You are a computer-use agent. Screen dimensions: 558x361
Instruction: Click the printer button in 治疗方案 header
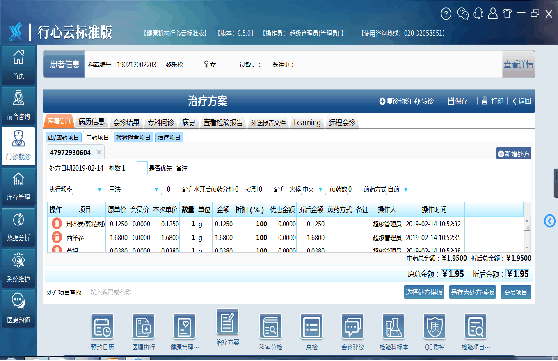[x=492, y=101]
